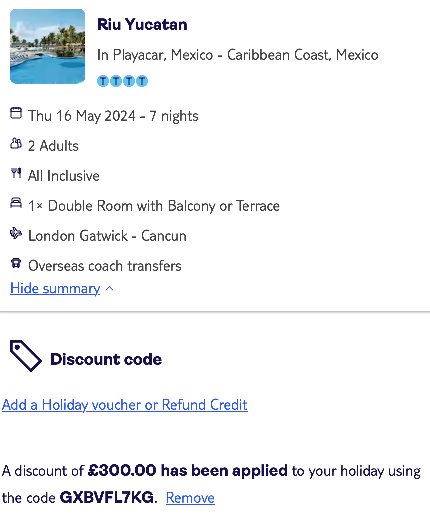Click the calendar icon beside Thu 16 May
This screenshot has width=430, height=523.
(x=16, y=113)
